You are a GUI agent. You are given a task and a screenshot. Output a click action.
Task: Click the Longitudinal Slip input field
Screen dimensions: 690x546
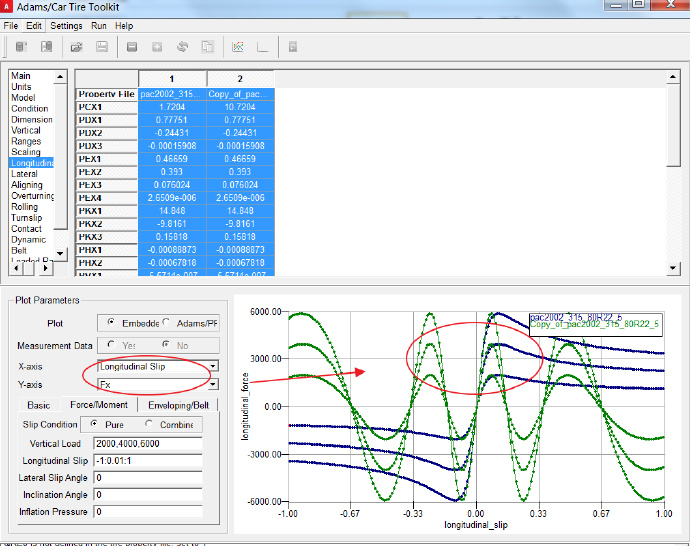[147, 461]
